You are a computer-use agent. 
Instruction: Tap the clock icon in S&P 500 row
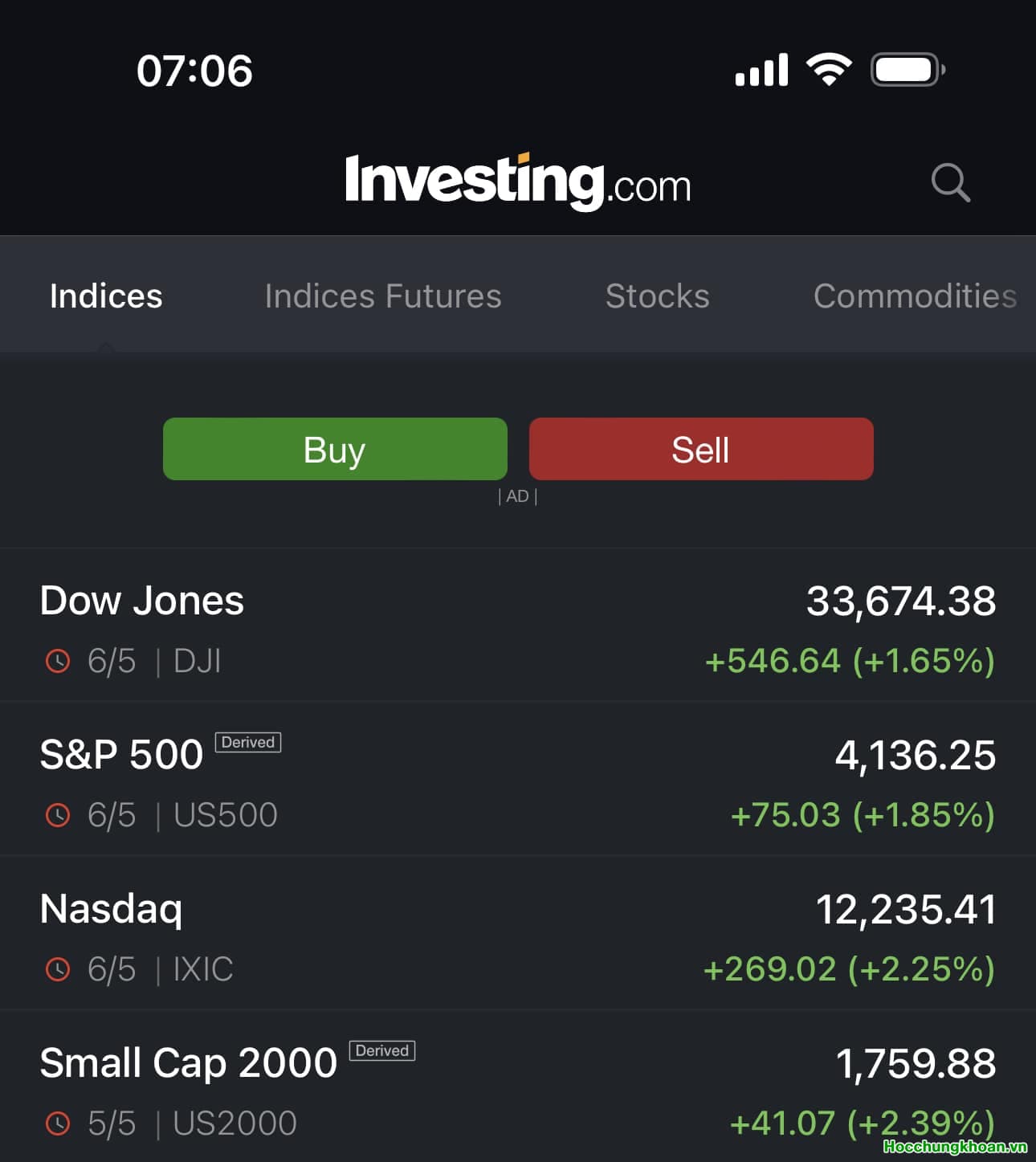pyautogui.click(x=58, y=815)
